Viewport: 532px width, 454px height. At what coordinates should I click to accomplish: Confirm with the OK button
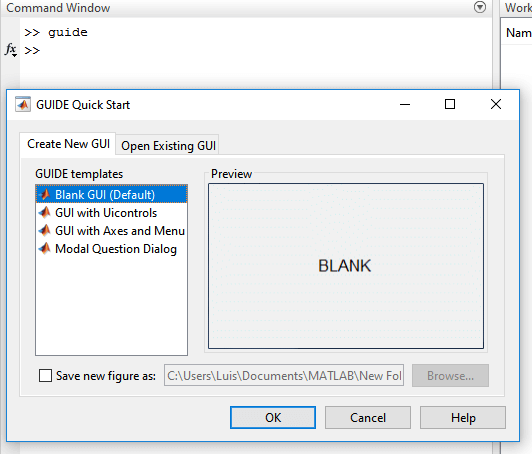(x=273, y=417)
